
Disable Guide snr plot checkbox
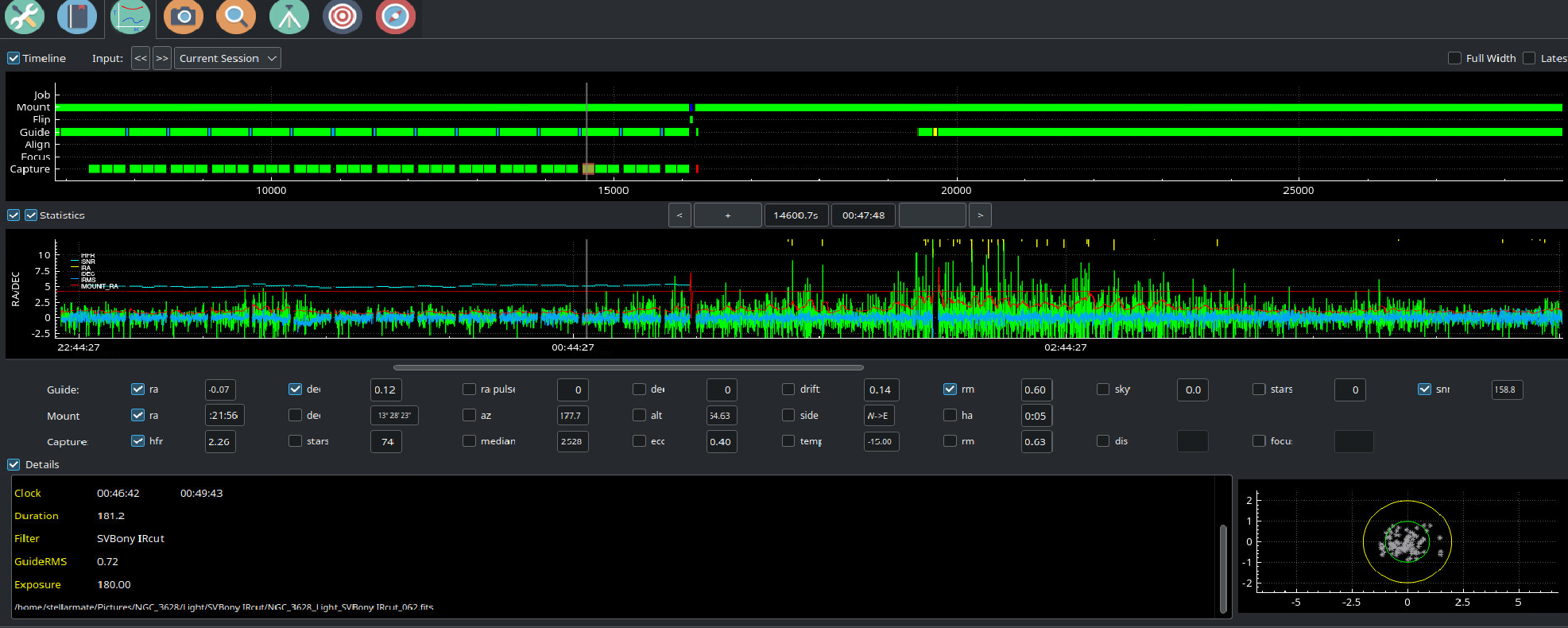(x=1424, y=389)
